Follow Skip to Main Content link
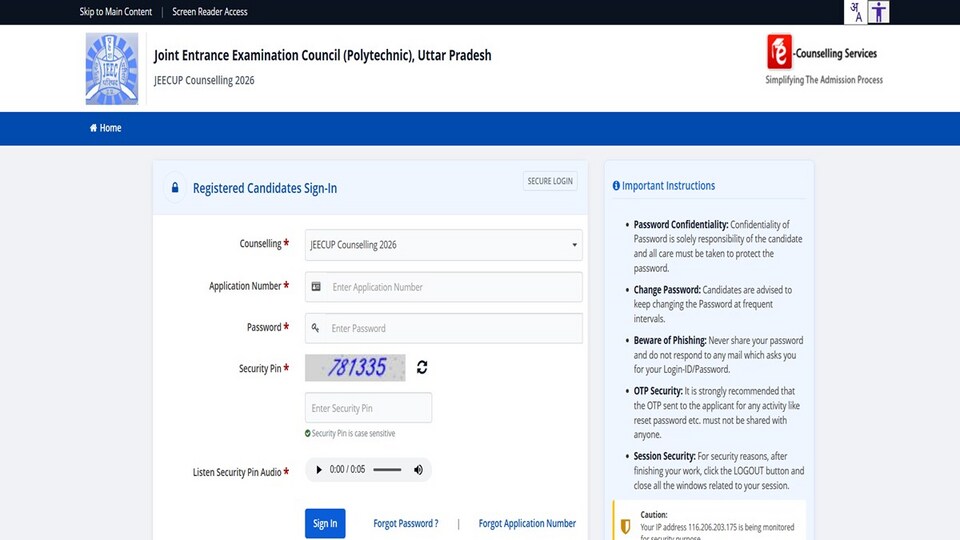The image size is (960, 540). pos(116,12)
